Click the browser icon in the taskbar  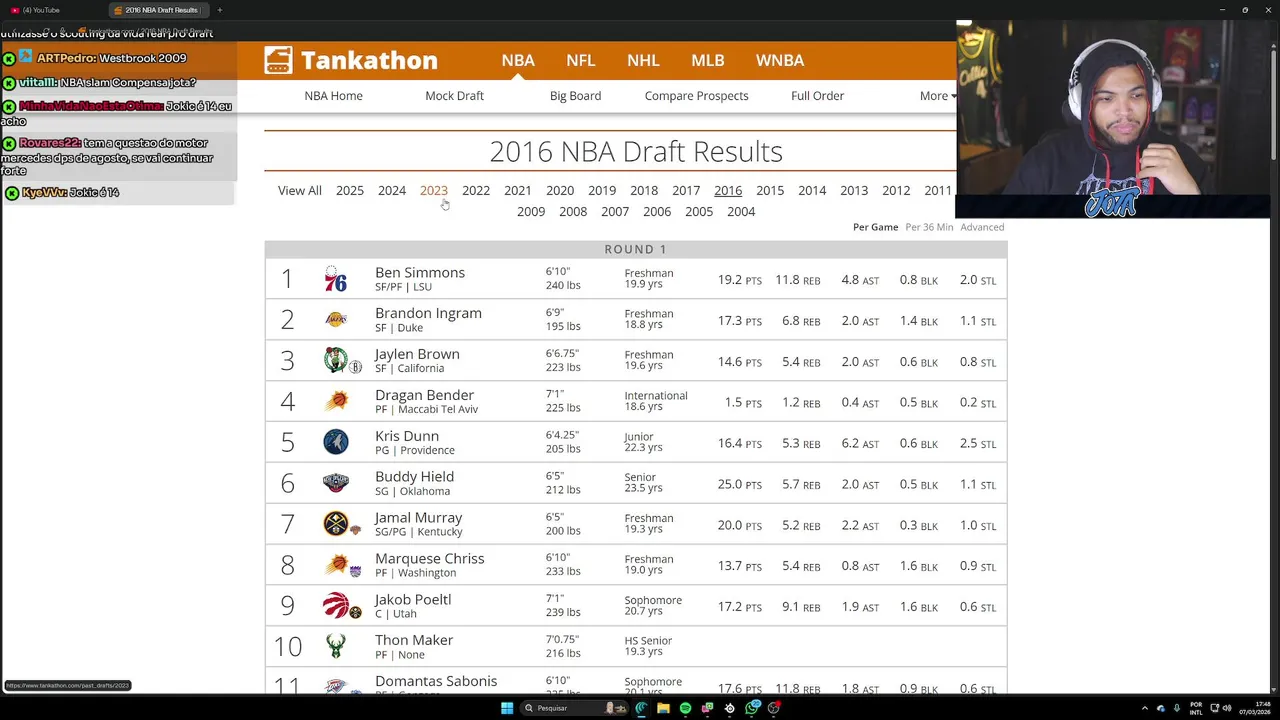[x=641, y=708]
